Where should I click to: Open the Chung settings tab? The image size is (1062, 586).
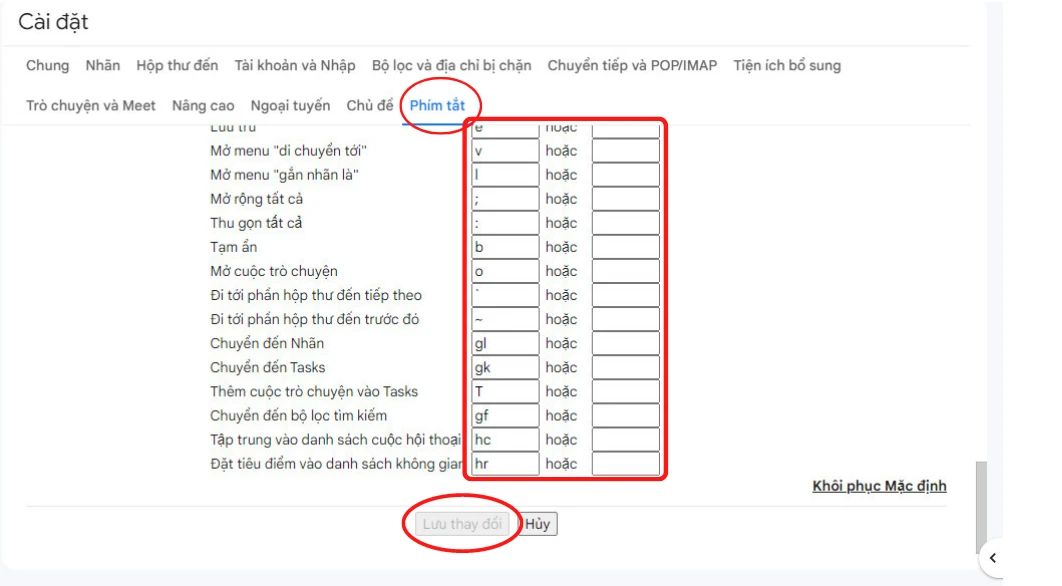47,66
